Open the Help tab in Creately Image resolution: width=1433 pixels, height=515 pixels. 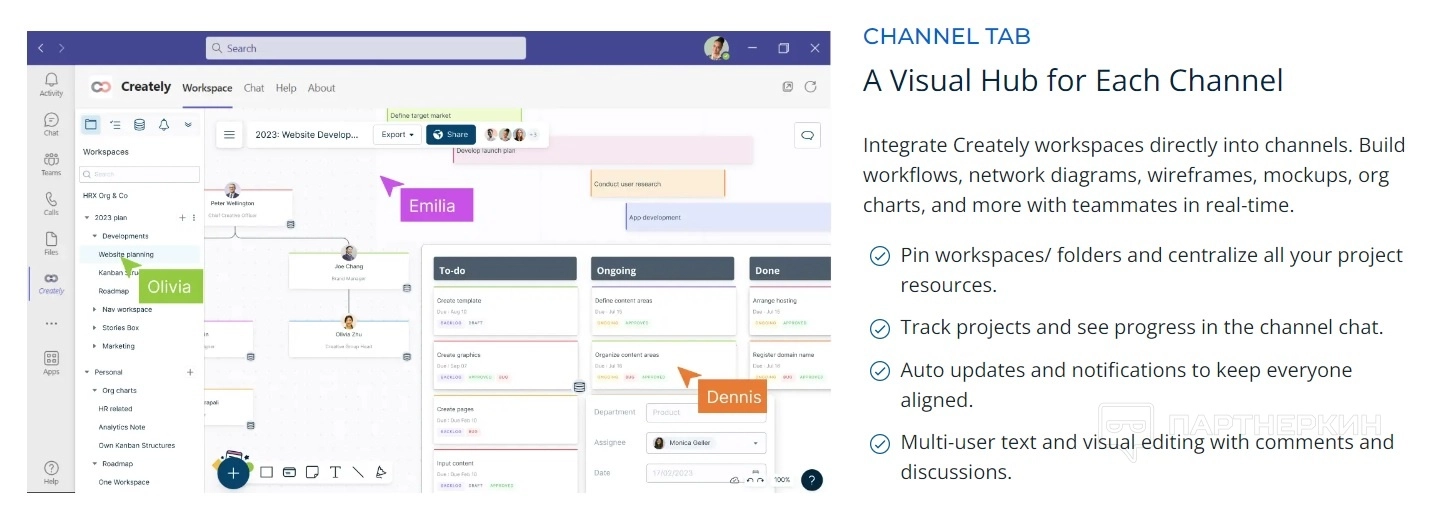click(286, 88)
